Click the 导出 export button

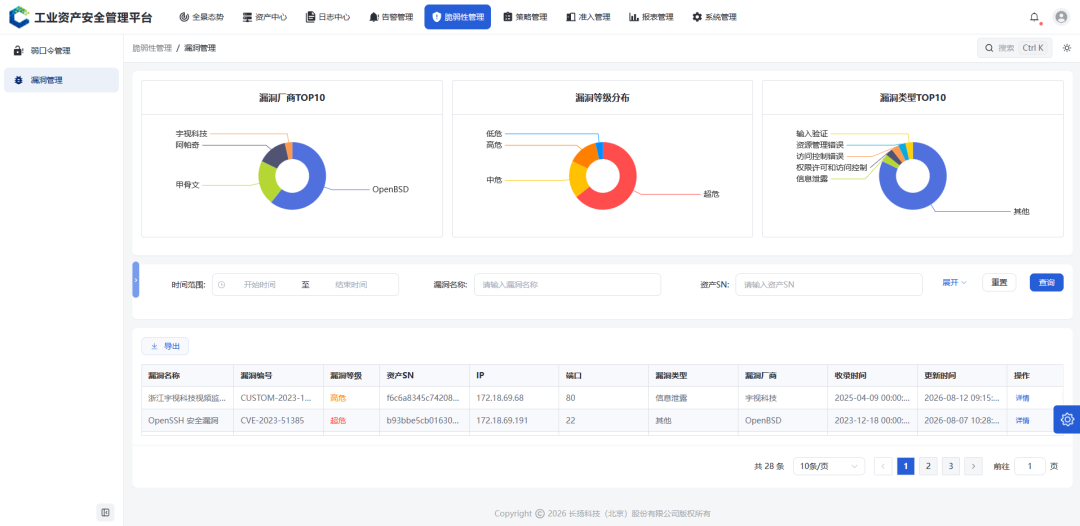coord(165,346)
